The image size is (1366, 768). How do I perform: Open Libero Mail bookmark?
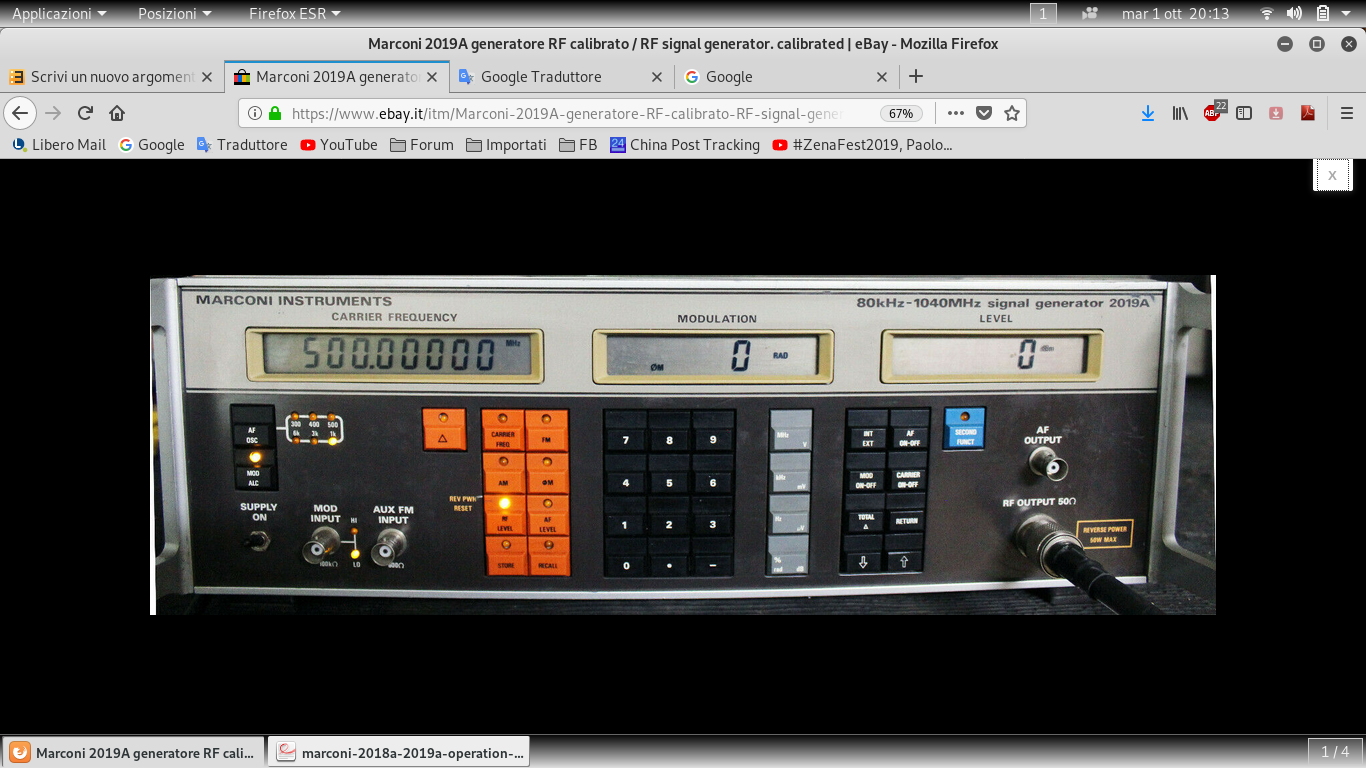point(59,145)
